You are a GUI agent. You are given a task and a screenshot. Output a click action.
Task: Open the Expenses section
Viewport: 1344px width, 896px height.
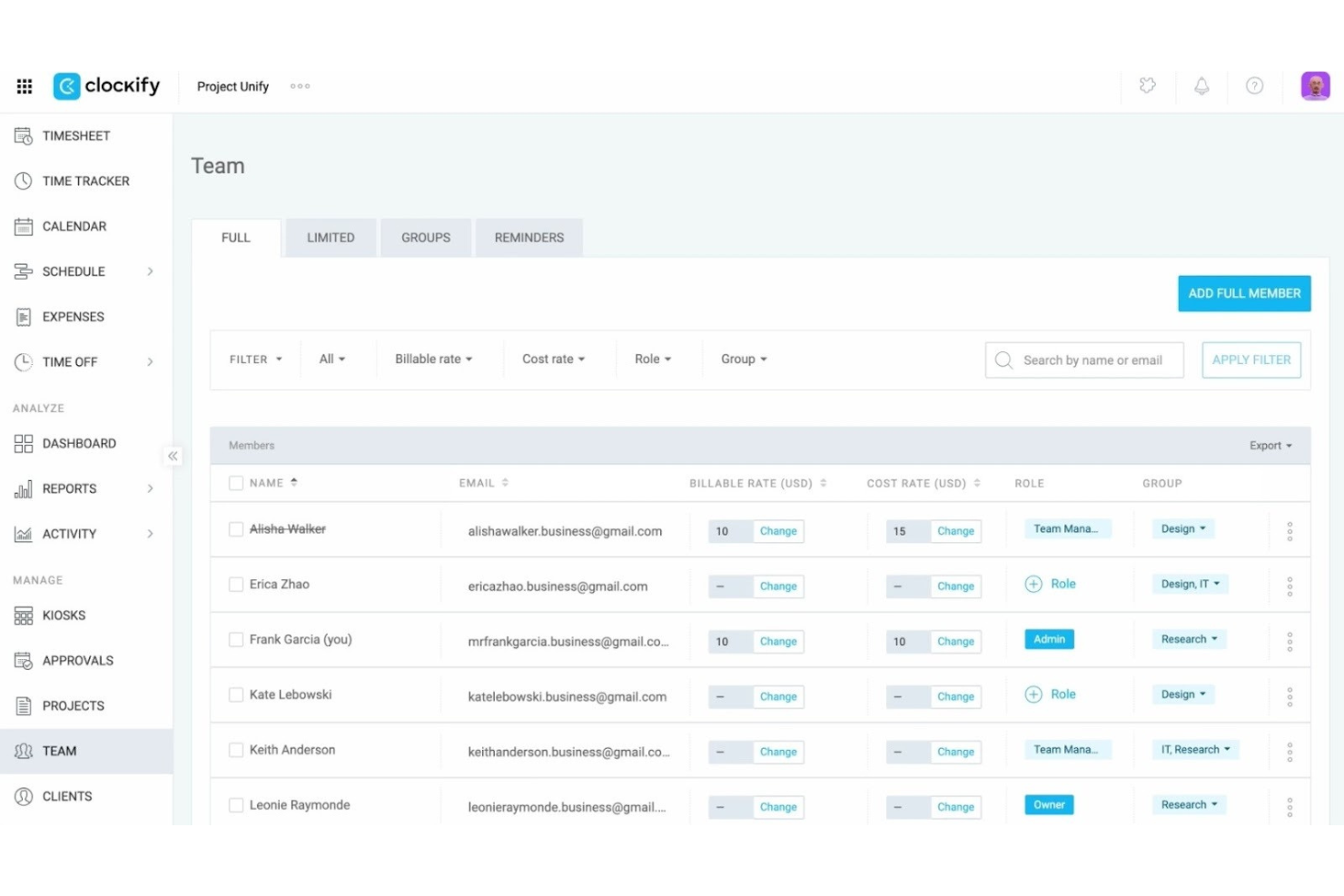(x=73, y=316)
